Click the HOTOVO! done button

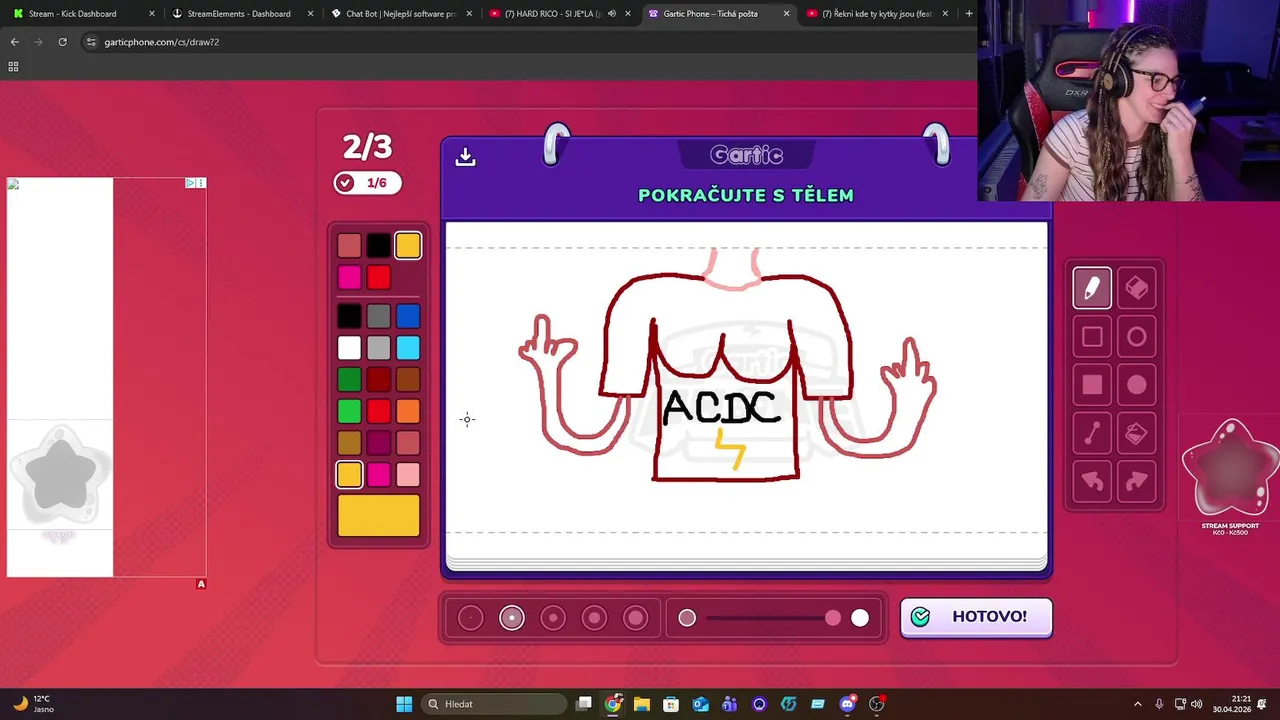tap(976, 617)
